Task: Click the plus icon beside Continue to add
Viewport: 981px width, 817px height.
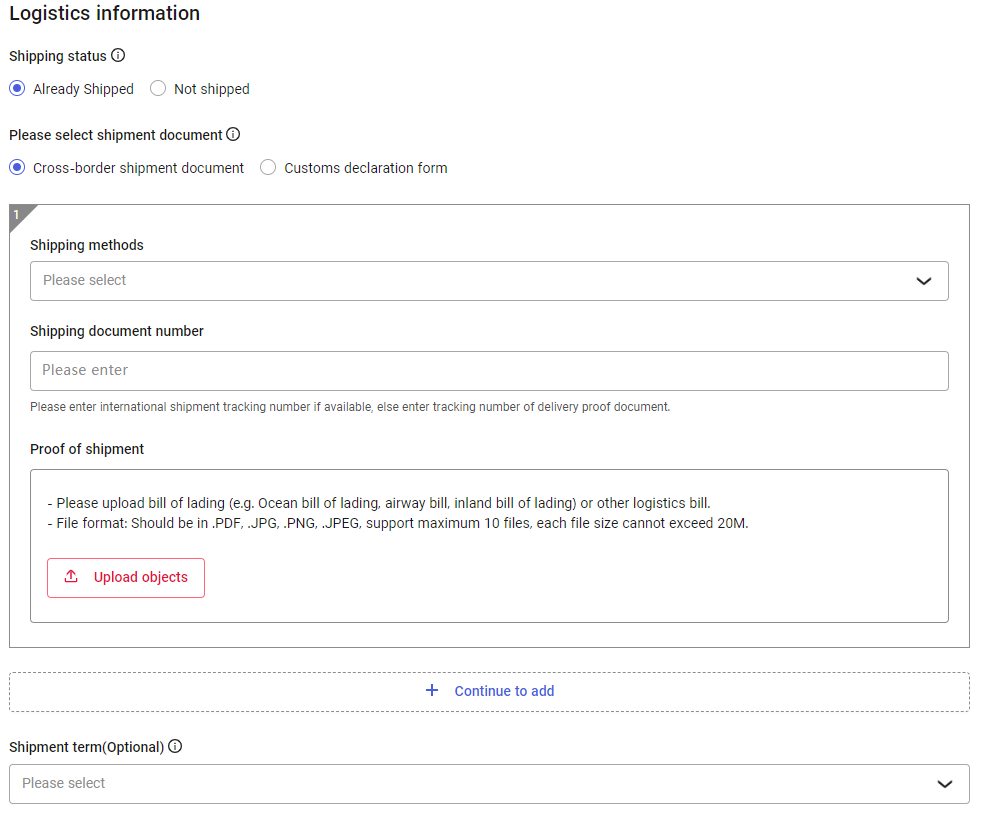Action: pyautogui.click(x=432, y=690)
